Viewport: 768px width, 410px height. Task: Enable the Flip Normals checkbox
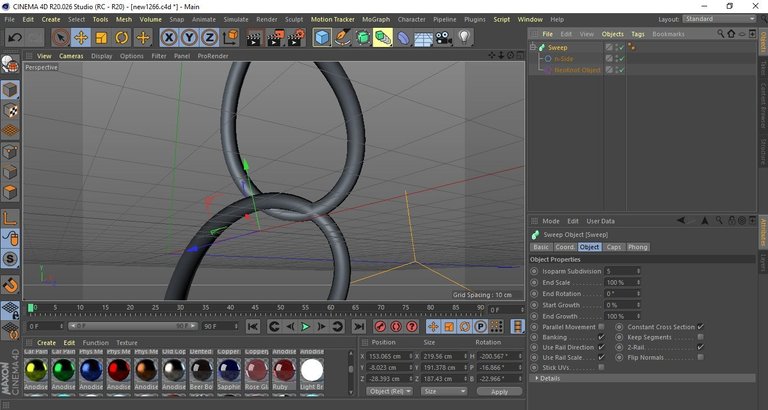(700, 357)
